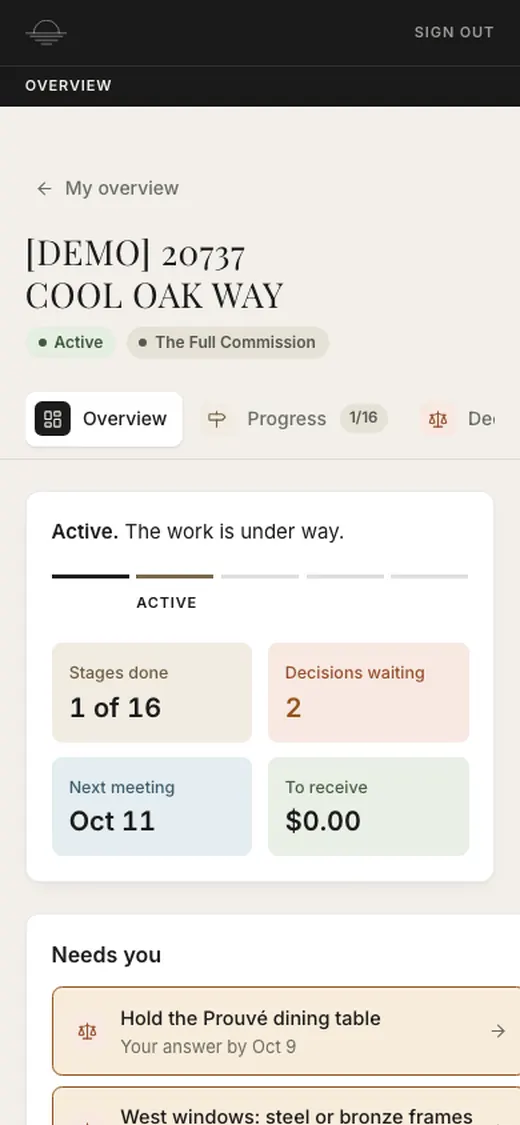Open West windows steel or bronze frames item

(x=285, y=1106)
